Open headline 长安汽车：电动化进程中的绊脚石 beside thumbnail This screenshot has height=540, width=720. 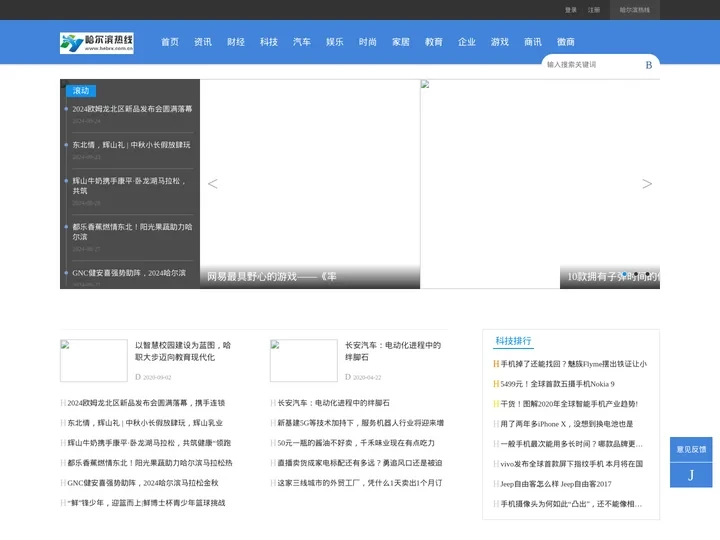[x=393, y=351]
